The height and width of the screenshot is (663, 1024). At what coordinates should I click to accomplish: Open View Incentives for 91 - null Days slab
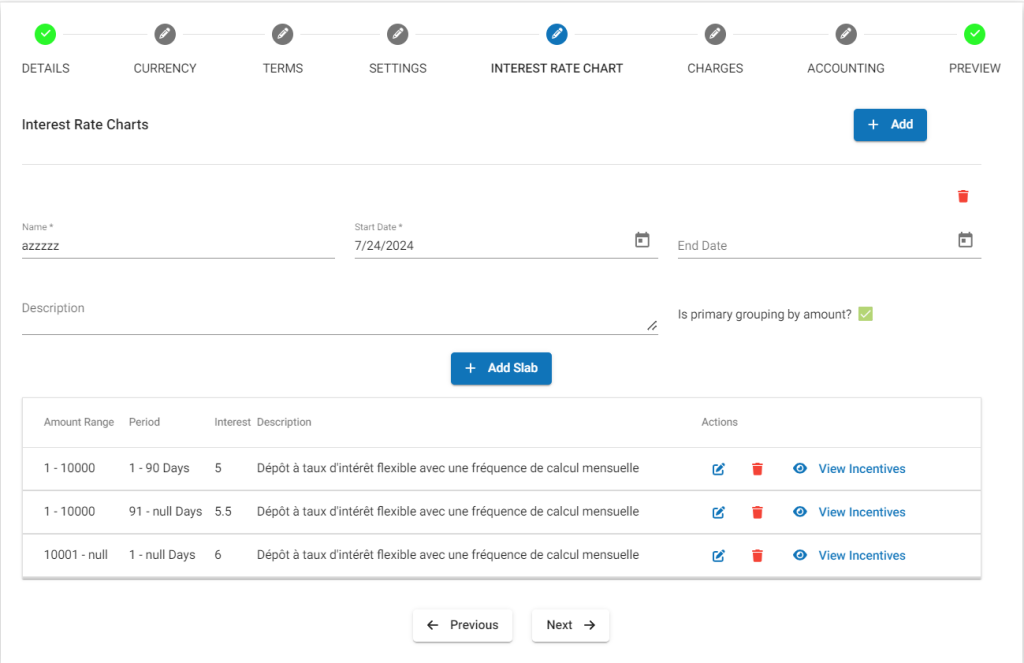pos(862,512)
